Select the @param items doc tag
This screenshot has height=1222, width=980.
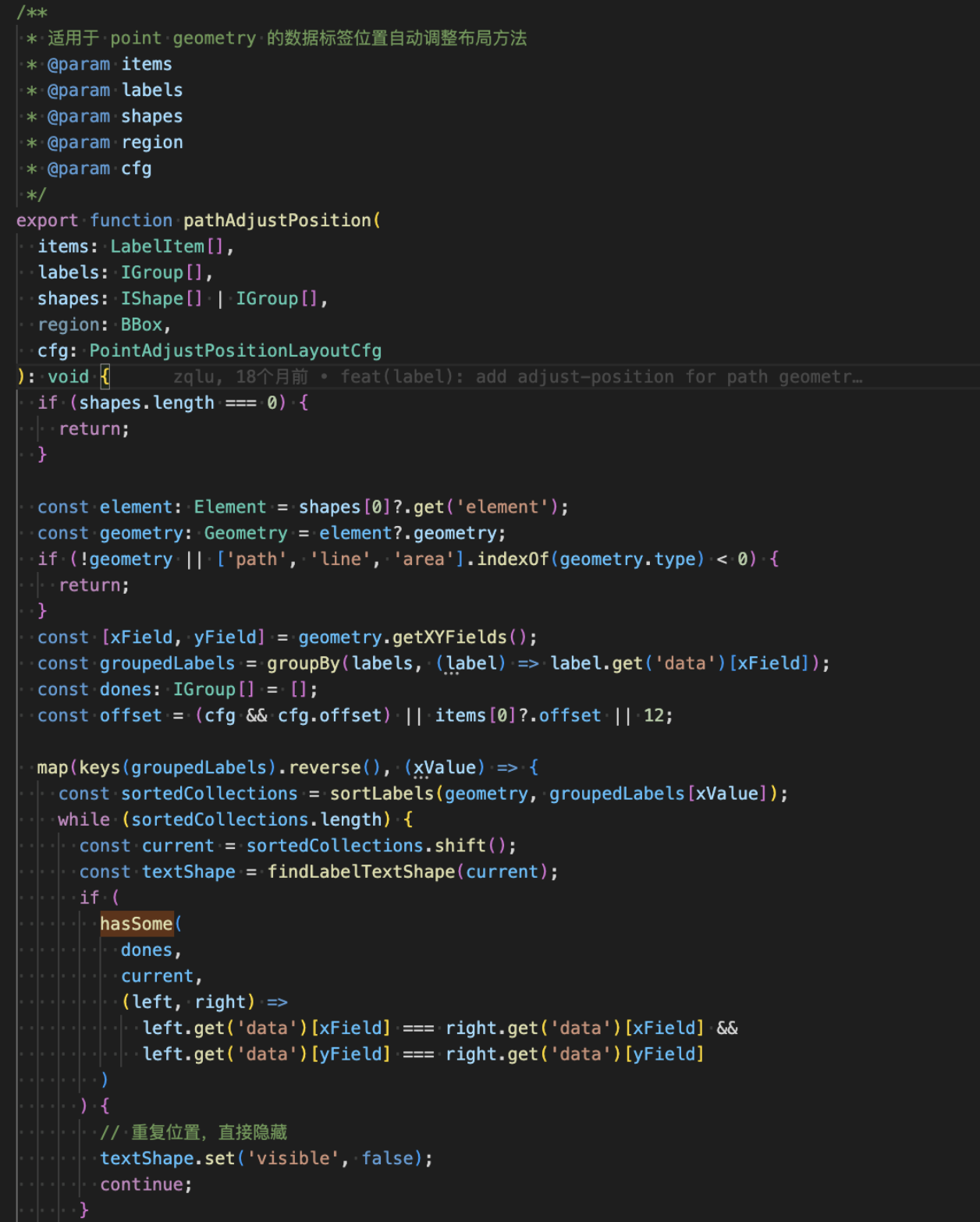(109, 64)
